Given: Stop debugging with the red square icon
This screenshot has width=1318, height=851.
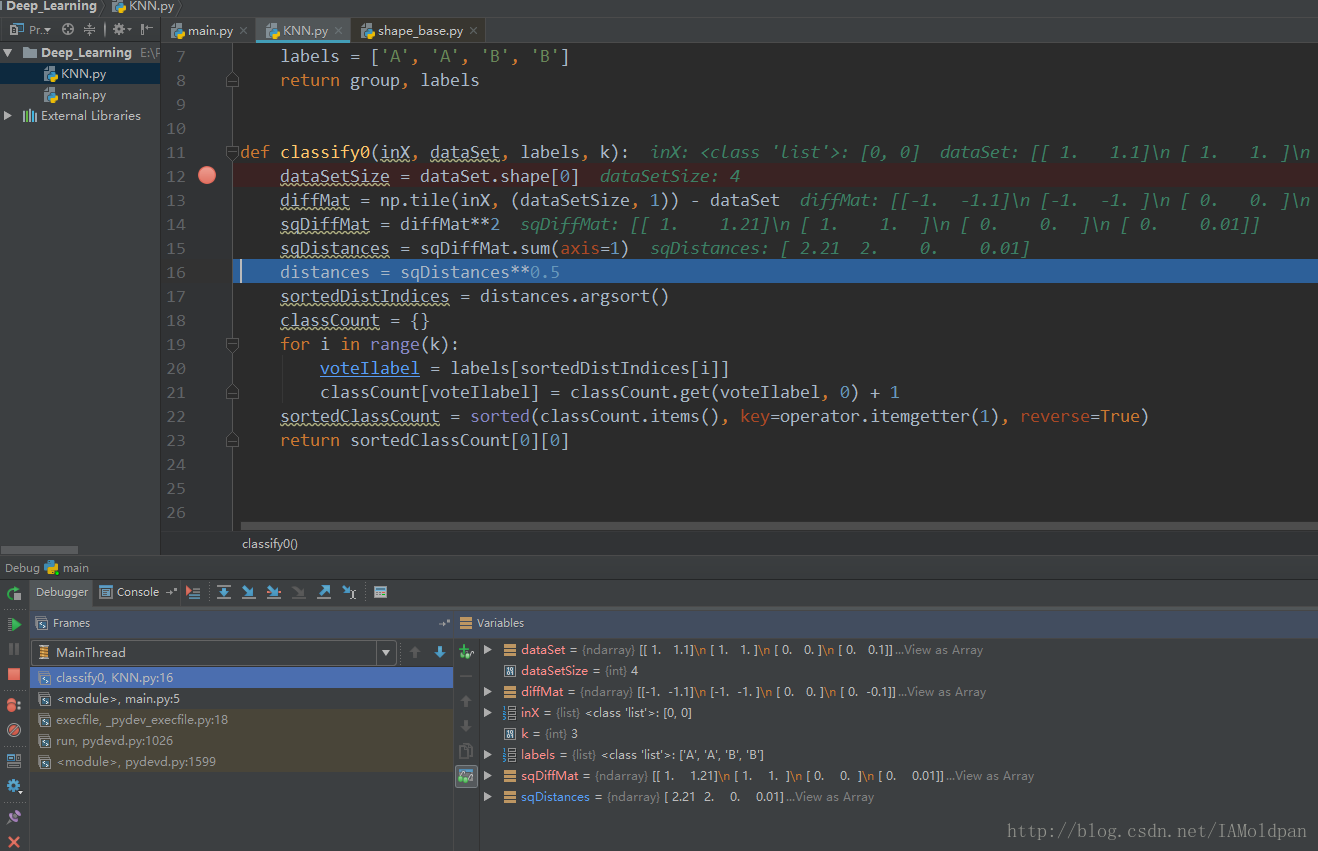Looking at the screenshot, I should pos(14,674).
